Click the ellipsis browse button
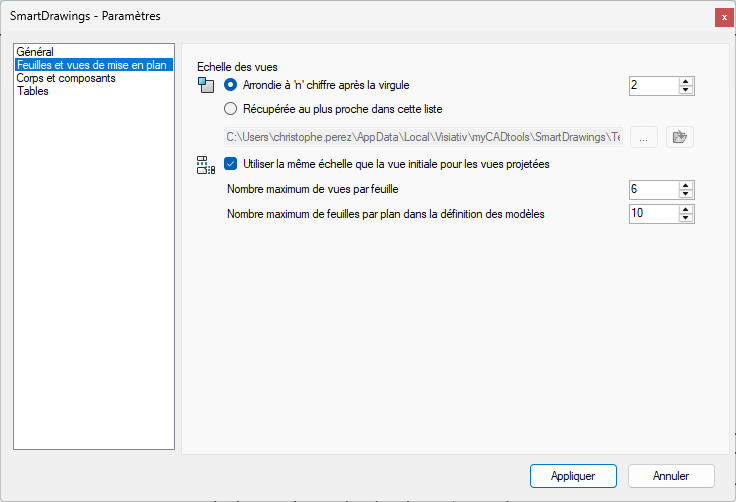 point(643,137)
